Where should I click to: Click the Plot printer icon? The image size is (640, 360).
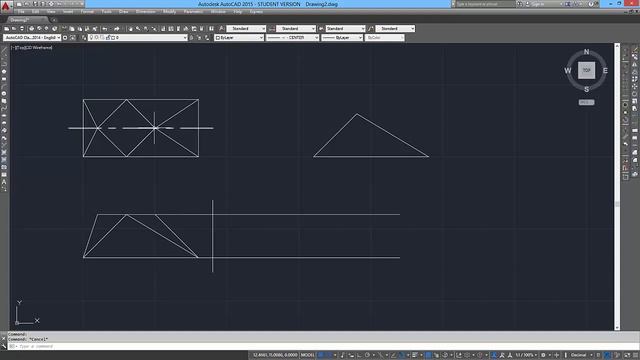click(x=31, y=29)
